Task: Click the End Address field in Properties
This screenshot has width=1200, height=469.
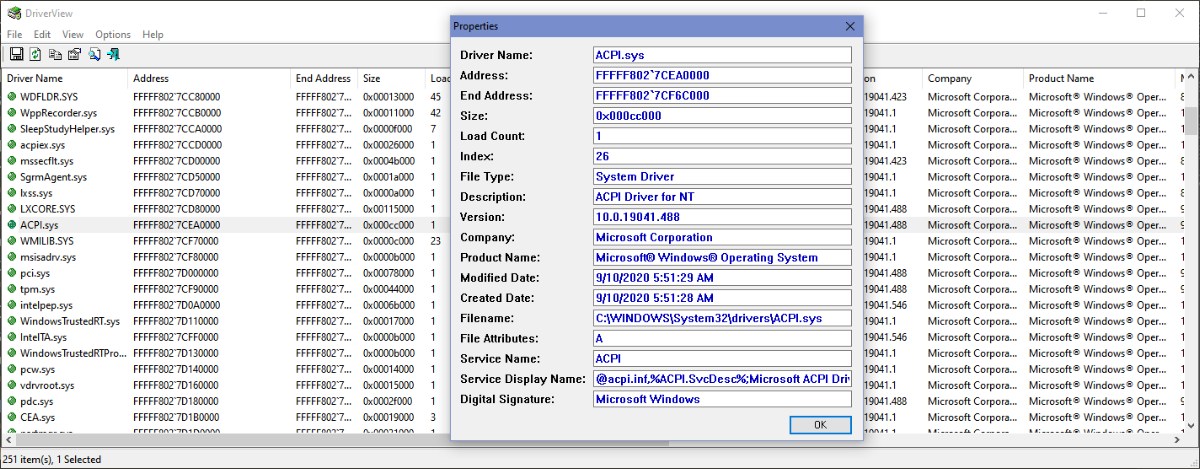Action: tap(722, 95)
